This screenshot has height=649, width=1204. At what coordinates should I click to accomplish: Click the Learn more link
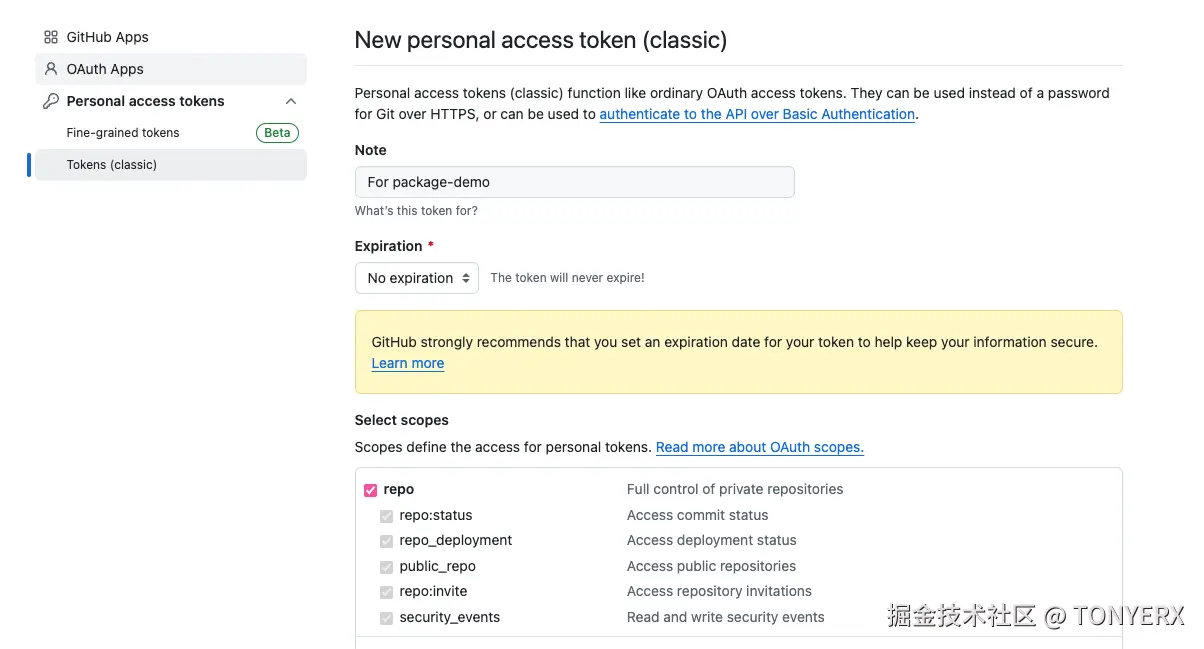408,363
